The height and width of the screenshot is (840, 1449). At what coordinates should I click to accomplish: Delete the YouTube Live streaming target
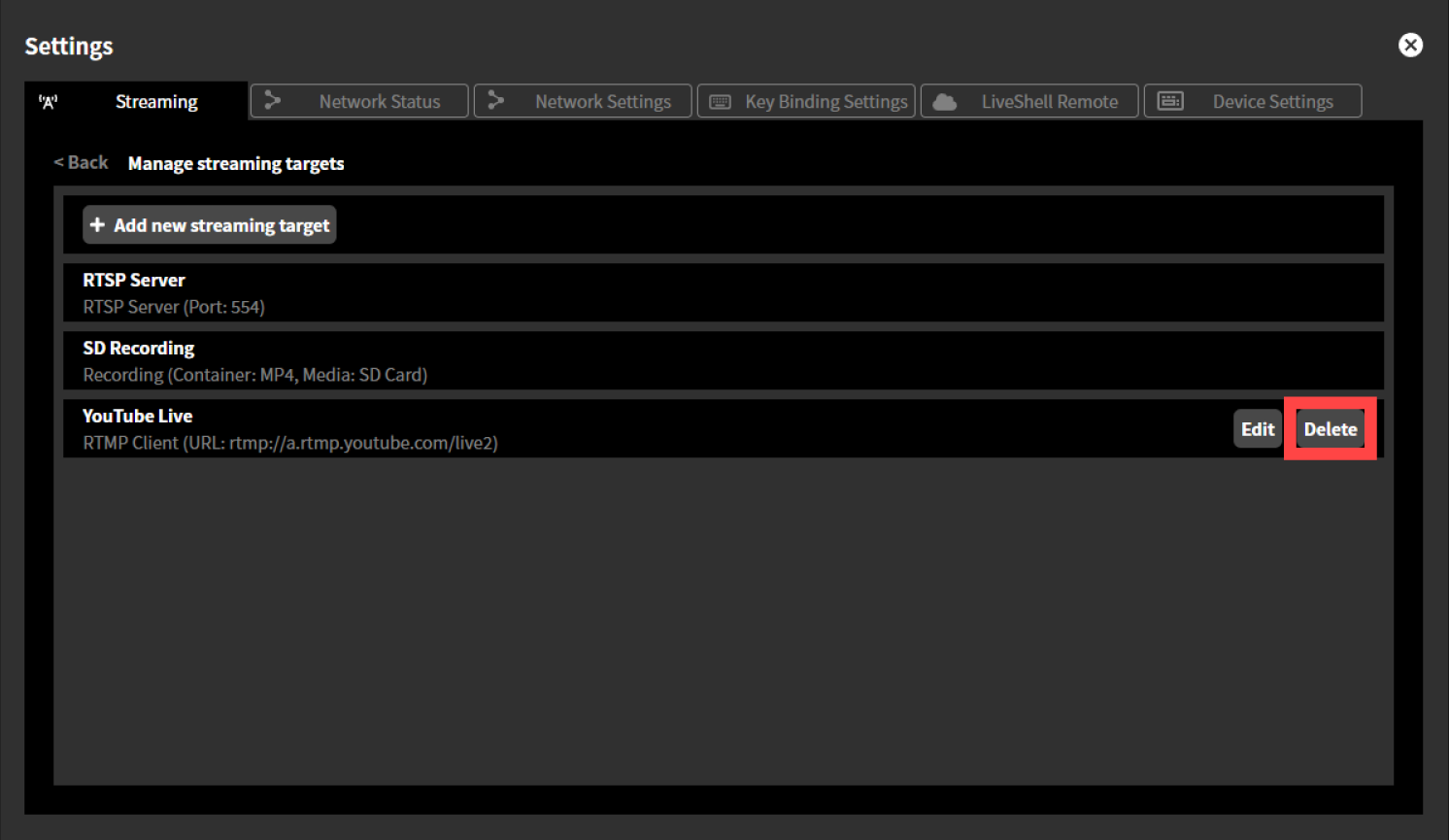point(1330,428)
